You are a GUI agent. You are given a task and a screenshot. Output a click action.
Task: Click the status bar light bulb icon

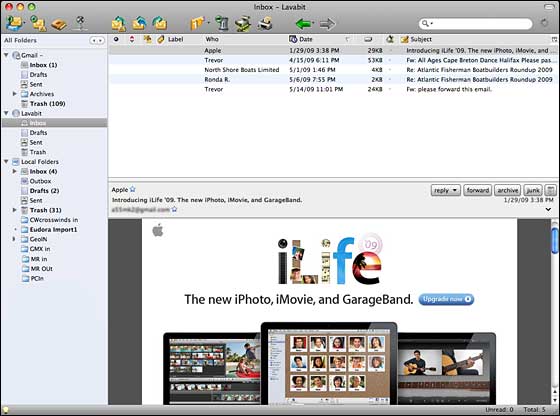click(x=5, y=410)
